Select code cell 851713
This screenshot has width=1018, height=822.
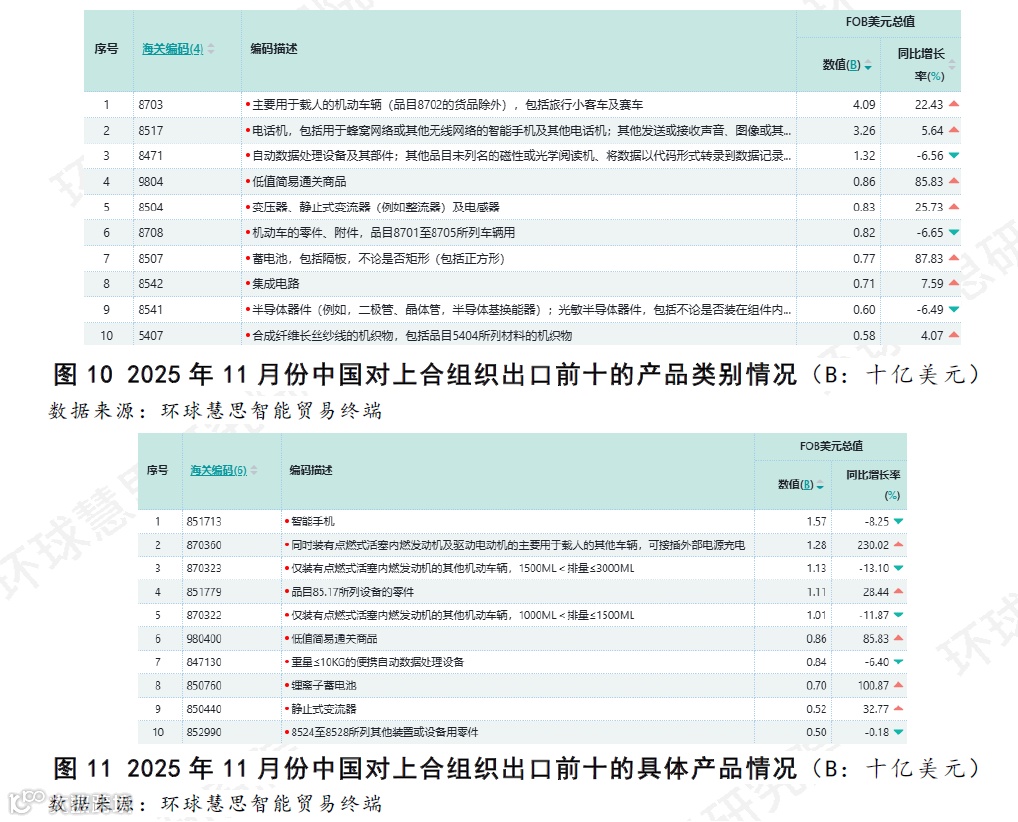coord(204,521)
